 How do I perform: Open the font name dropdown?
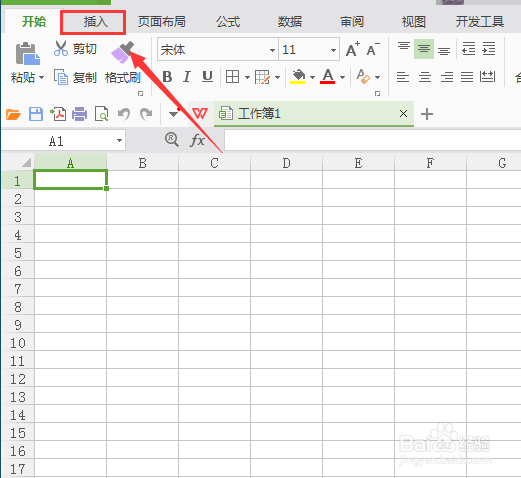272,50
